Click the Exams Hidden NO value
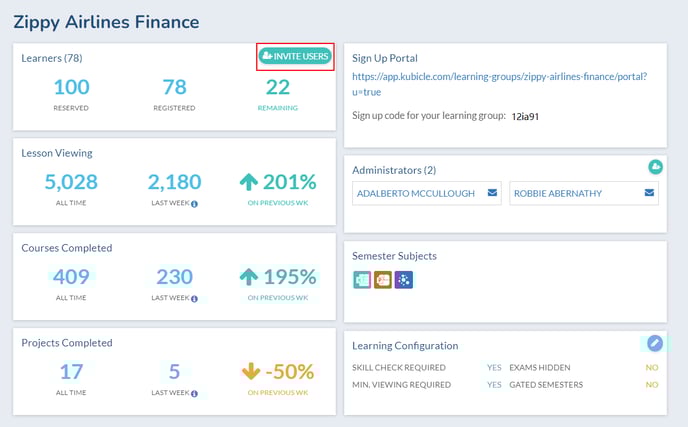Screen dimensions: 688x427 tap(652, 367)
